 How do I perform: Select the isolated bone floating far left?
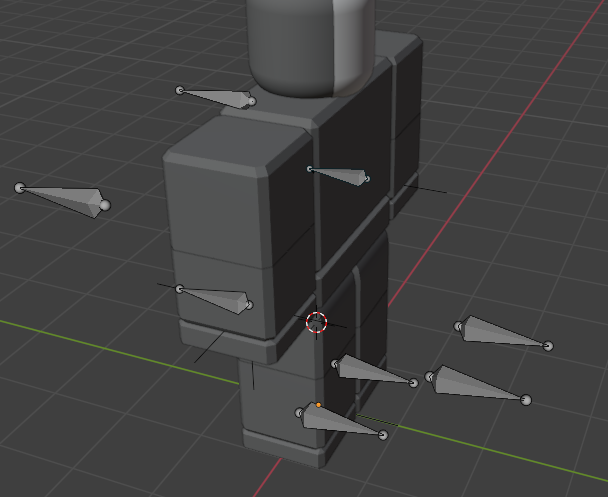pyautogui.click(x=62, y=200)
